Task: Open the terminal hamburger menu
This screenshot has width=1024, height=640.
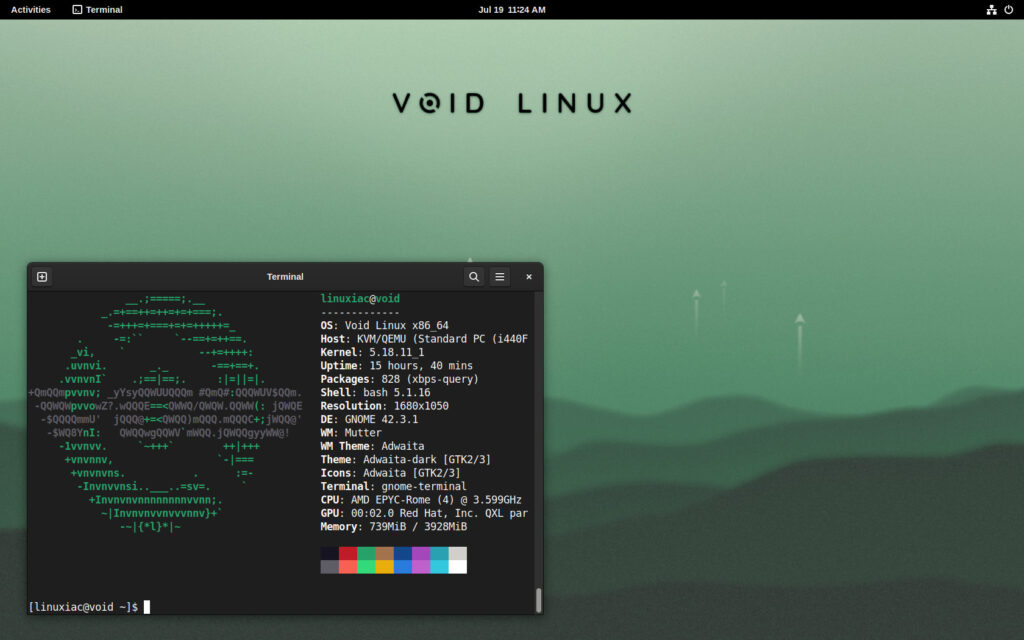Action: [500, 277]
